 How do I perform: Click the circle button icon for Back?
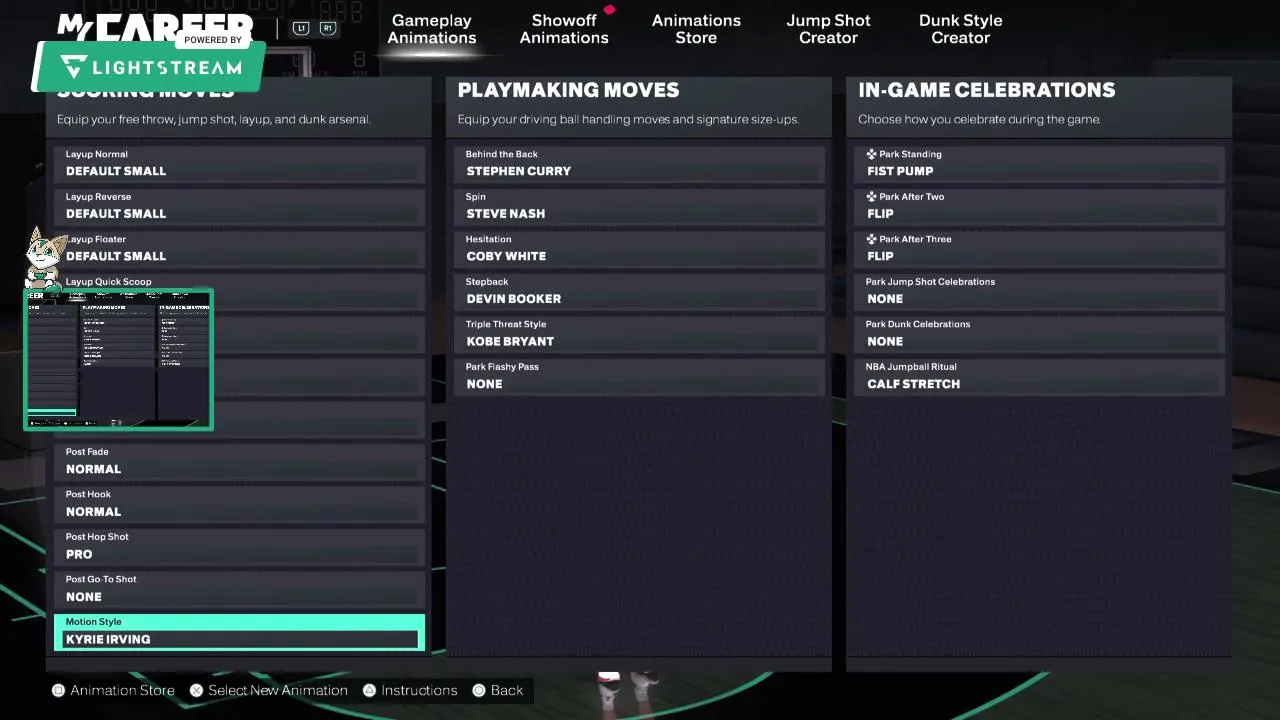pyautogui.click(x=479, y=690)
